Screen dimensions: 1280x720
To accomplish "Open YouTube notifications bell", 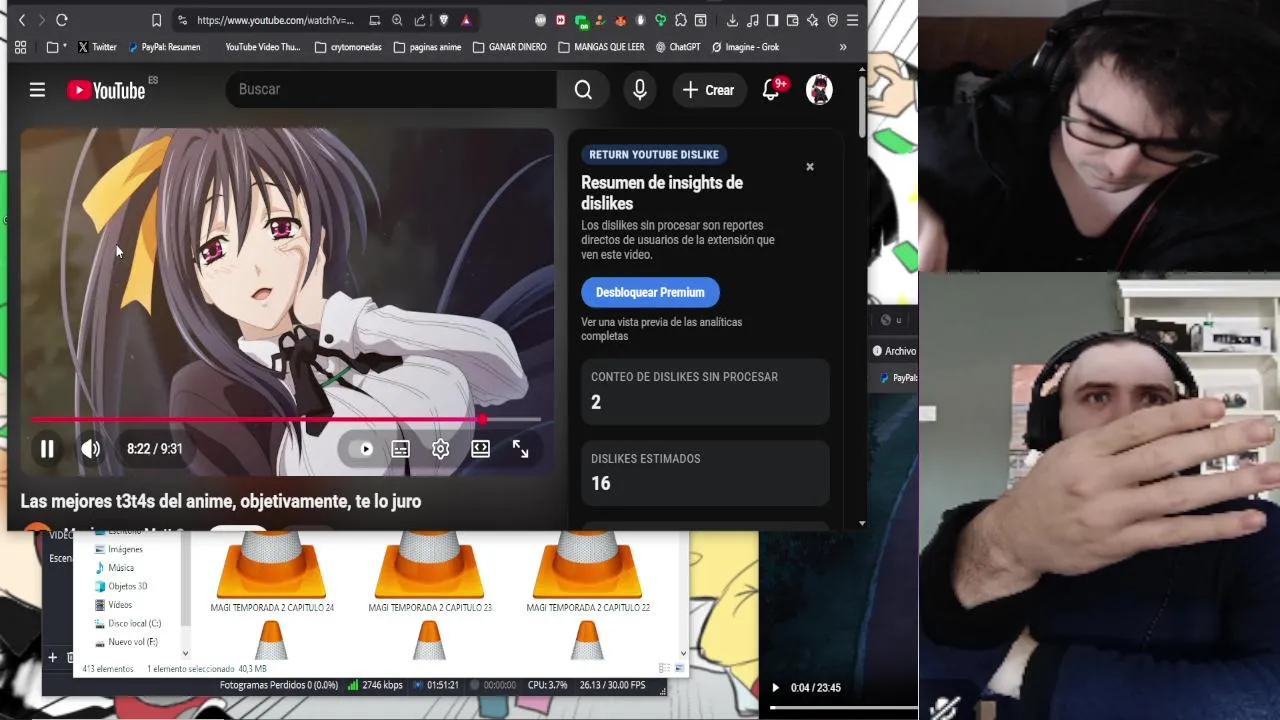I will point(771,90).
